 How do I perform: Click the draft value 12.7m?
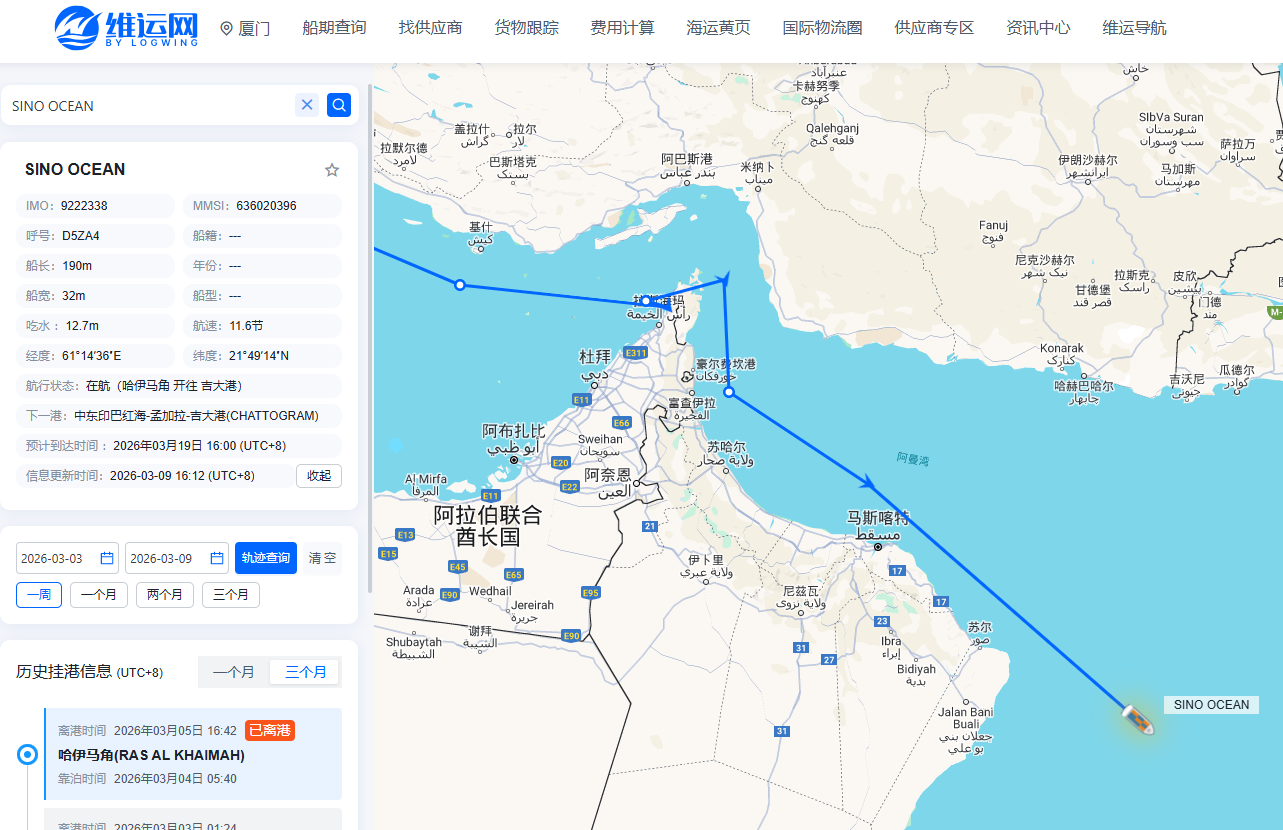click(82, 326)
